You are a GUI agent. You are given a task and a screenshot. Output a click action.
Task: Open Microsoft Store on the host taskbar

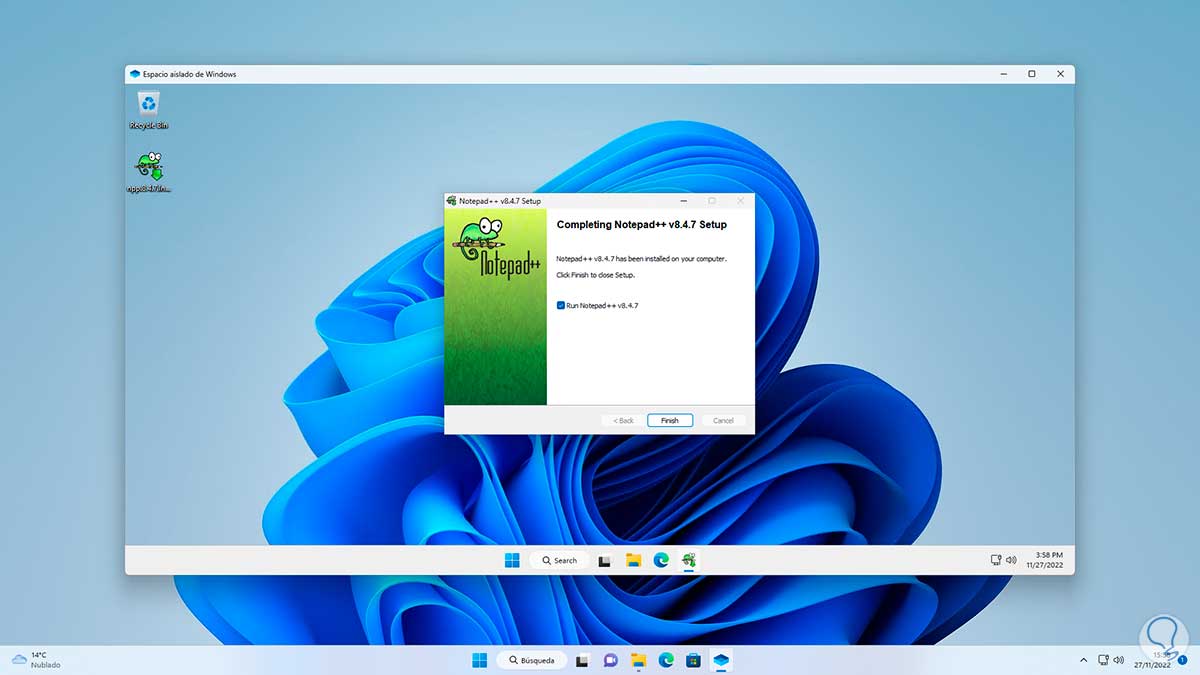click(694, 660)
